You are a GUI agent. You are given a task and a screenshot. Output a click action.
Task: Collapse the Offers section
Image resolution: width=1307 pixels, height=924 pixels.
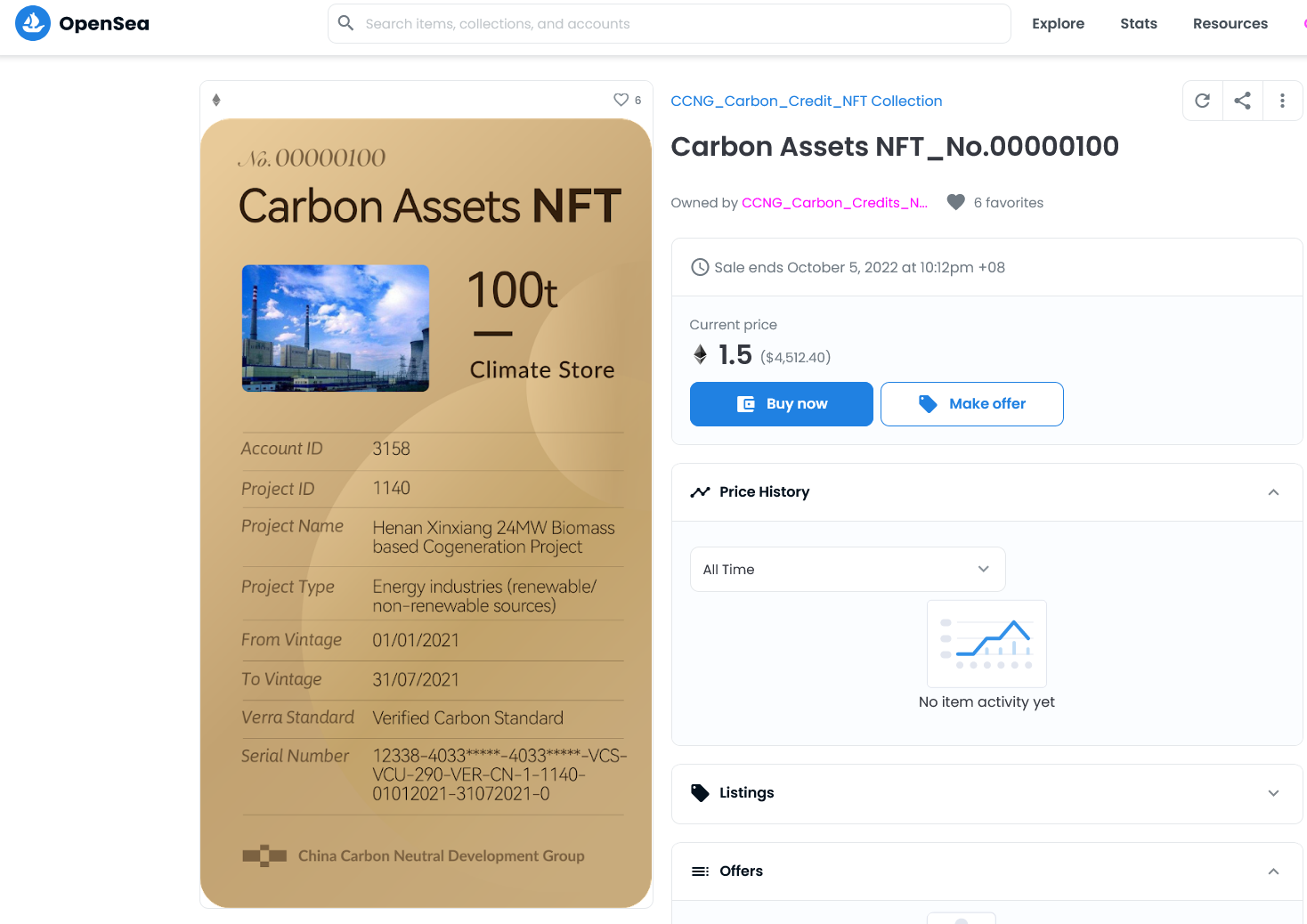(1273, 871)
